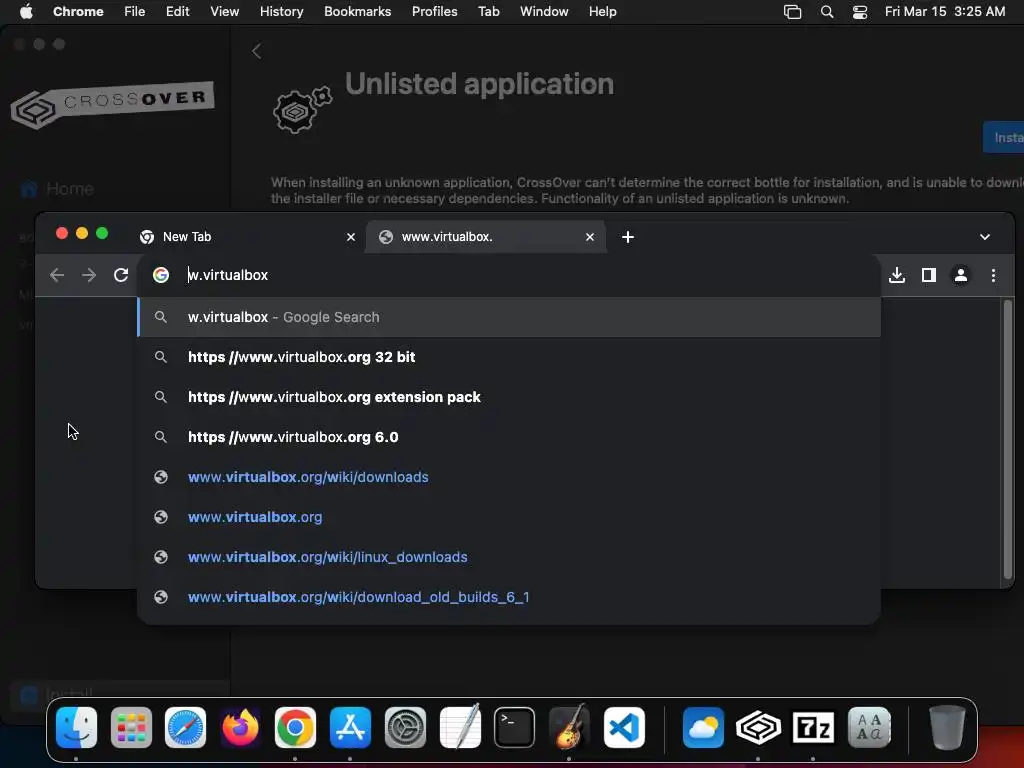The height and width of the screenshot is (768, 1024).
Task: Open CrossOver from the Dock
Action: click(x=758, y=727)
